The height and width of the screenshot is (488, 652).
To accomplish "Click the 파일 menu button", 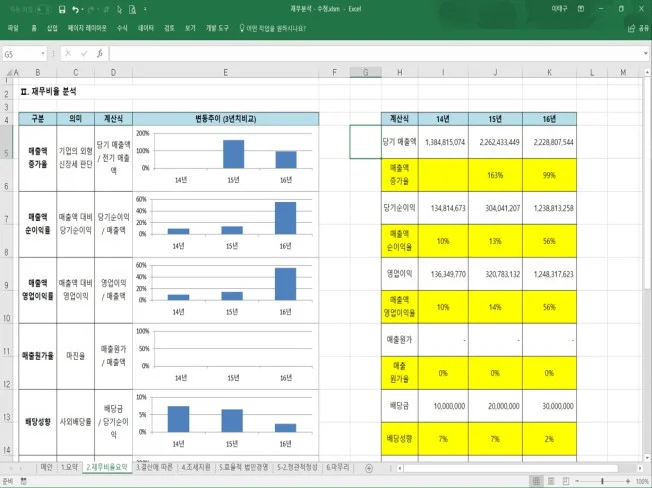I will [13, 29].
